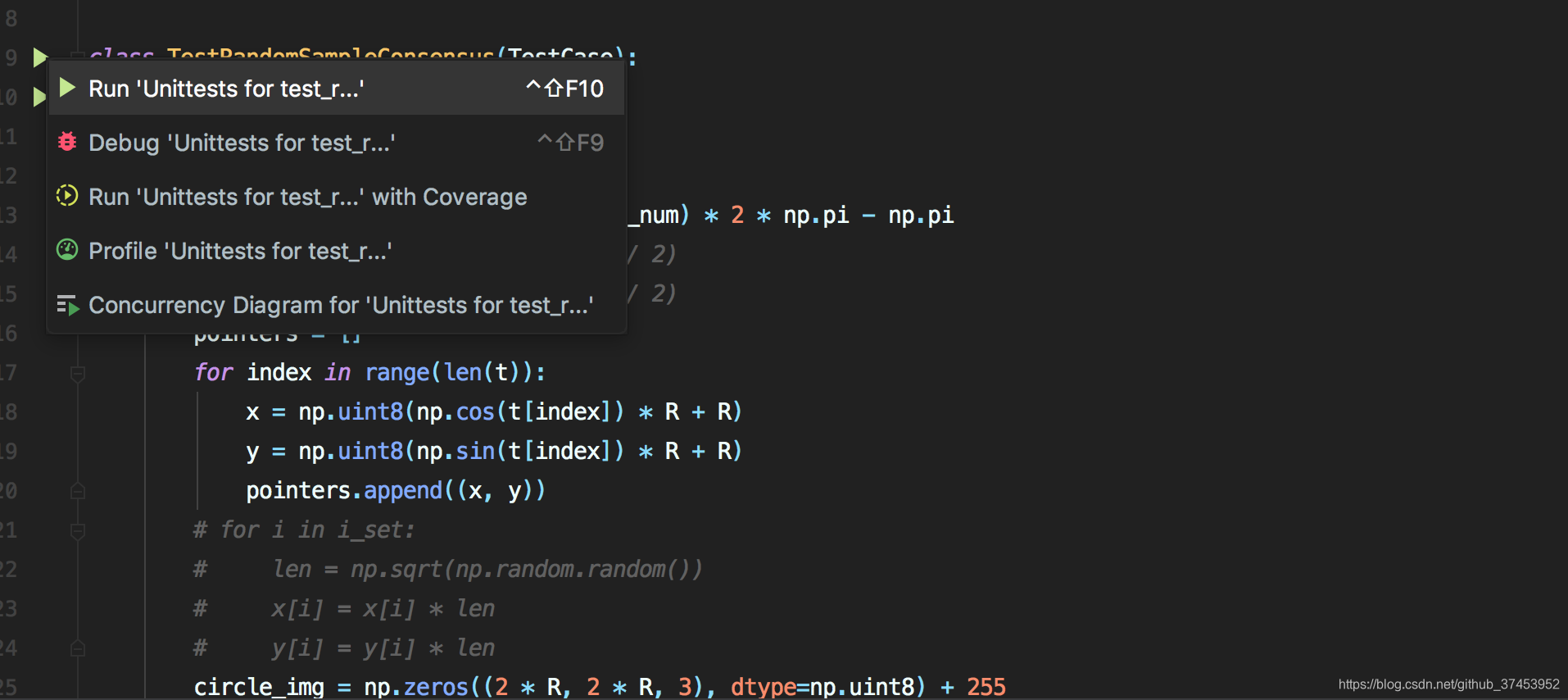Select Run 'Unittests for test_r...' menu entry

pos(337,88)
